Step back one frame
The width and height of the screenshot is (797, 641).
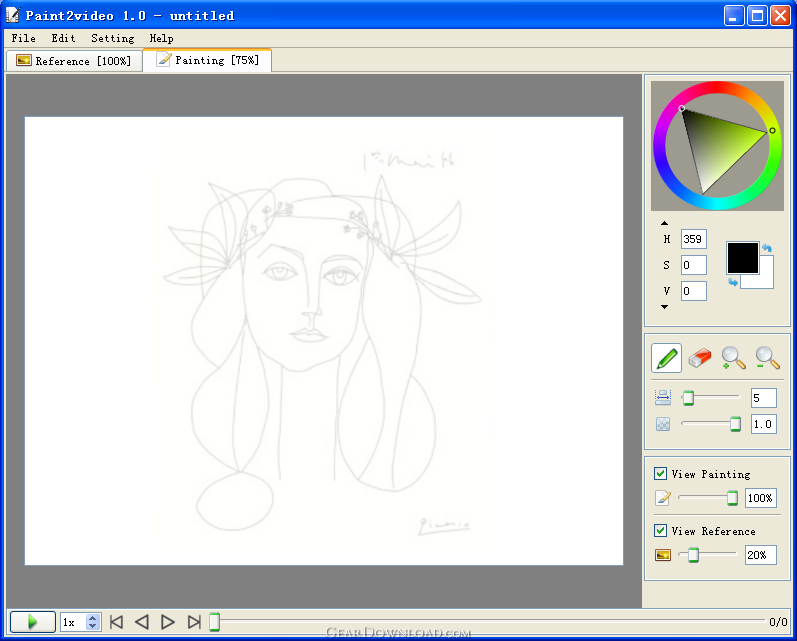pos(142,622)
